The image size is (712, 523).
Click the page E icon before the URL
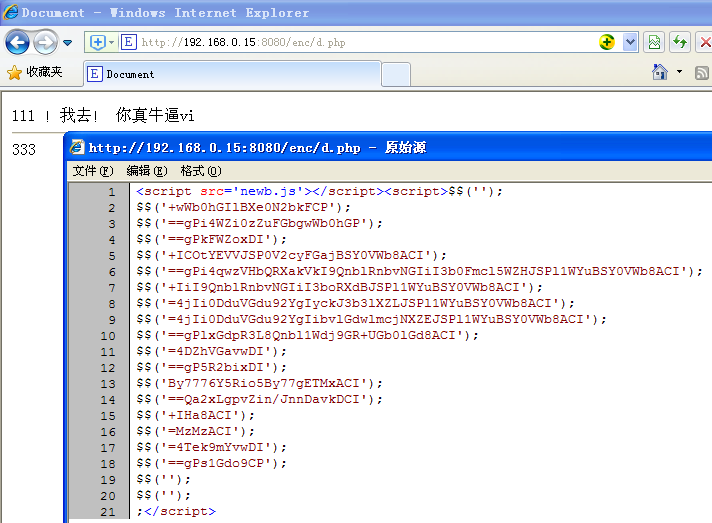click(129, 42)
